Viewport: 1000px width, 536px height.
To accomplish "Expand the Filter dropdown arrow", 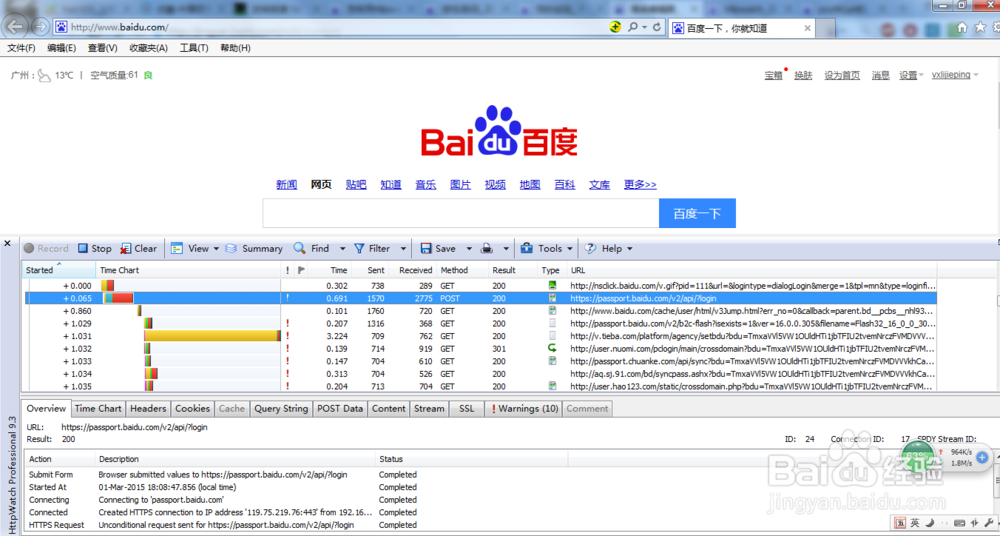I will (403, 248).
